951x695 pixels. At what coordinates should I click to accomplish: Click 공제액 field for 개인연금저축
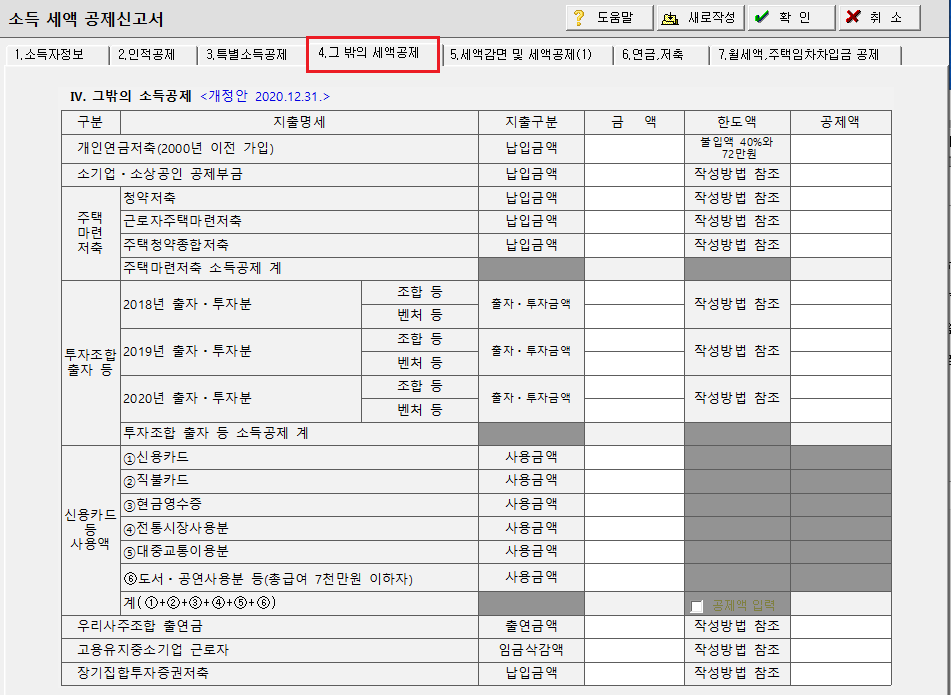point(841,149)
